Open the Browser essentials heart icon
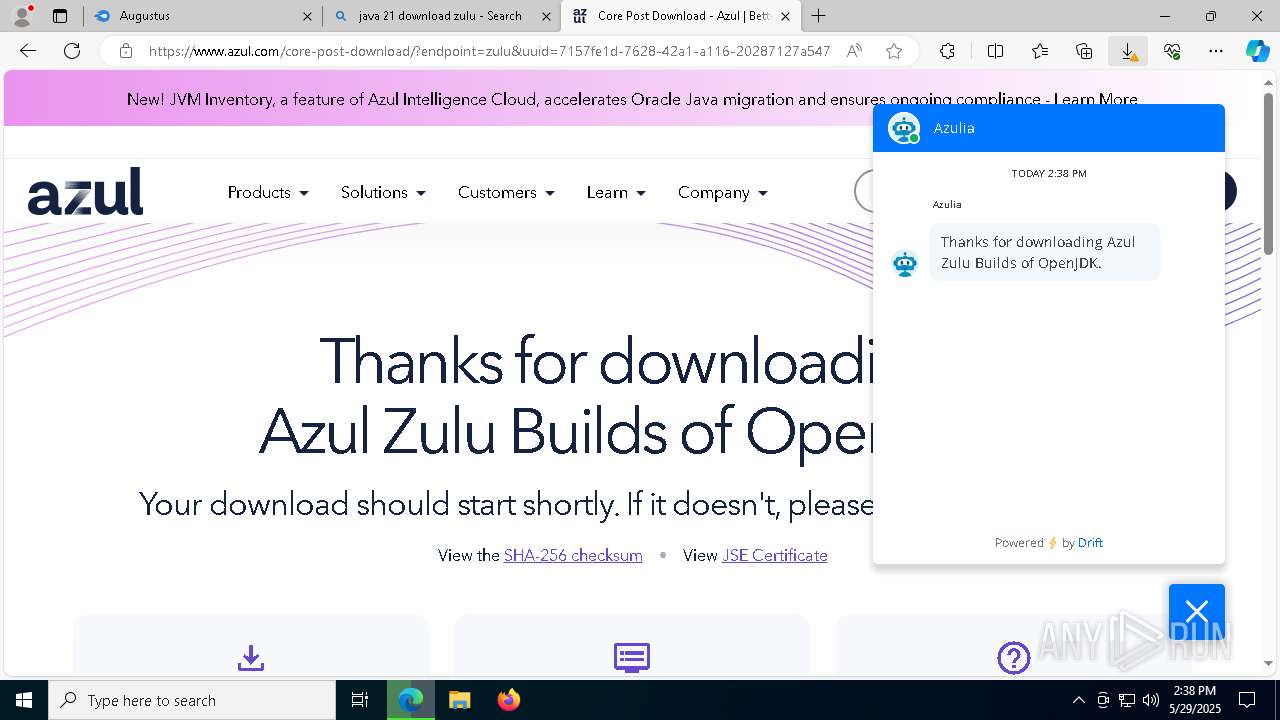This screenshot has width=1280, height=720. point(1172,51)
